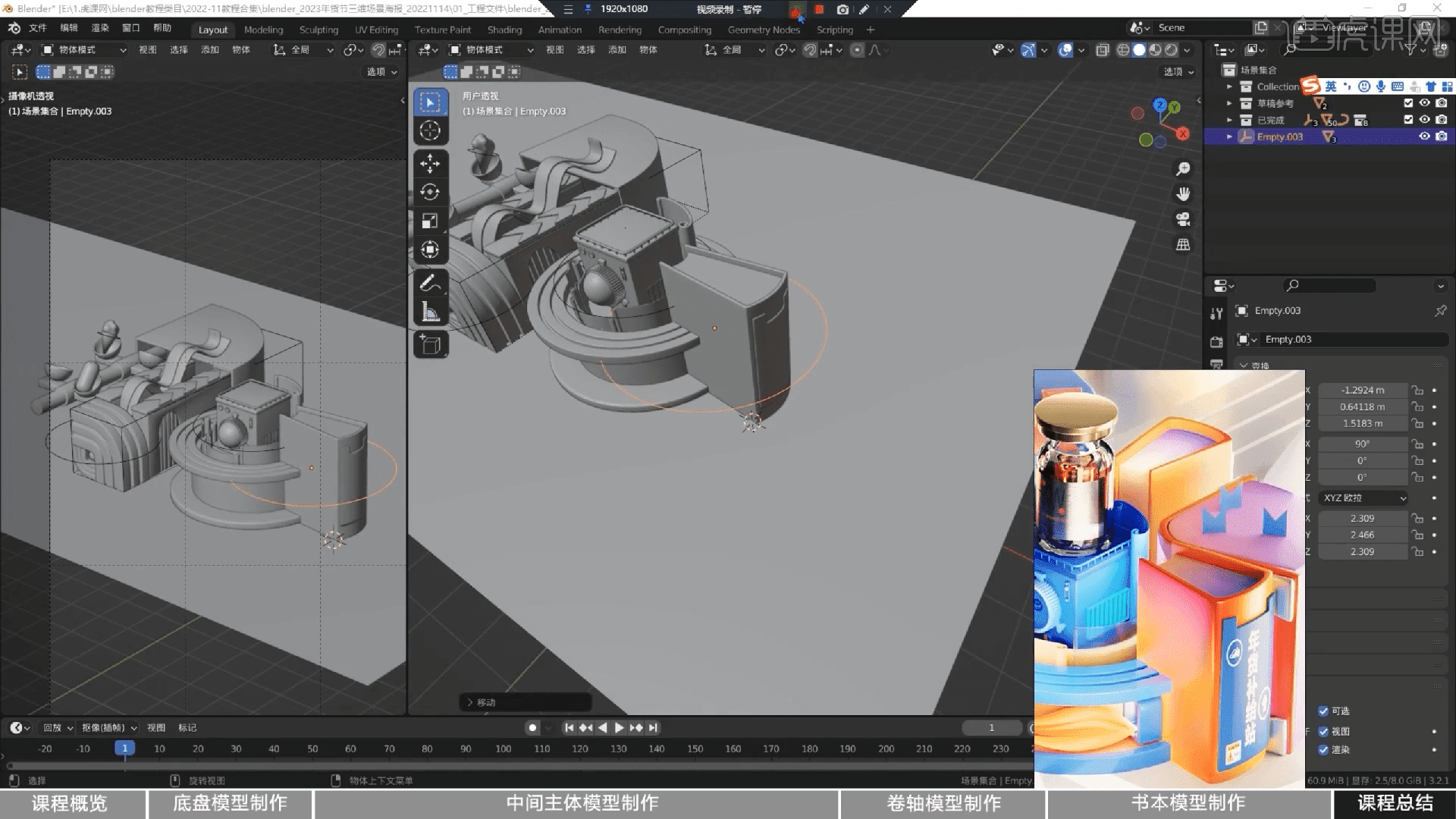Open the 渲染 menu in top bar
Screen dimensions: 1456x819
(100, 28)
